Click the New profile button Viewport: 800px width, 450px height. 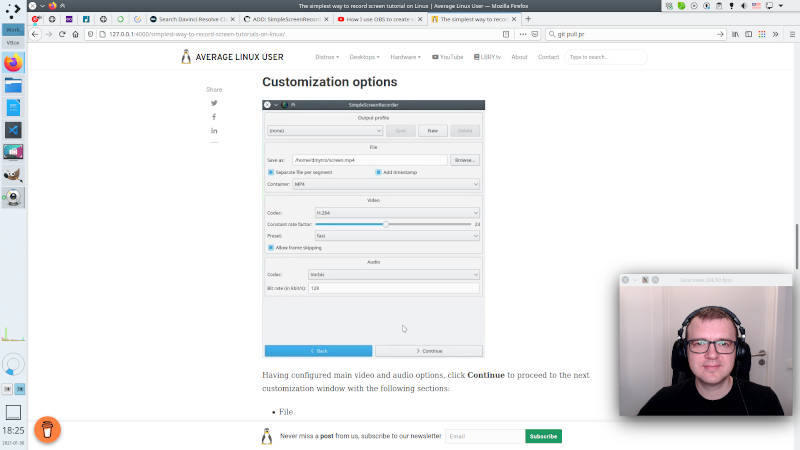pos(433,131)
